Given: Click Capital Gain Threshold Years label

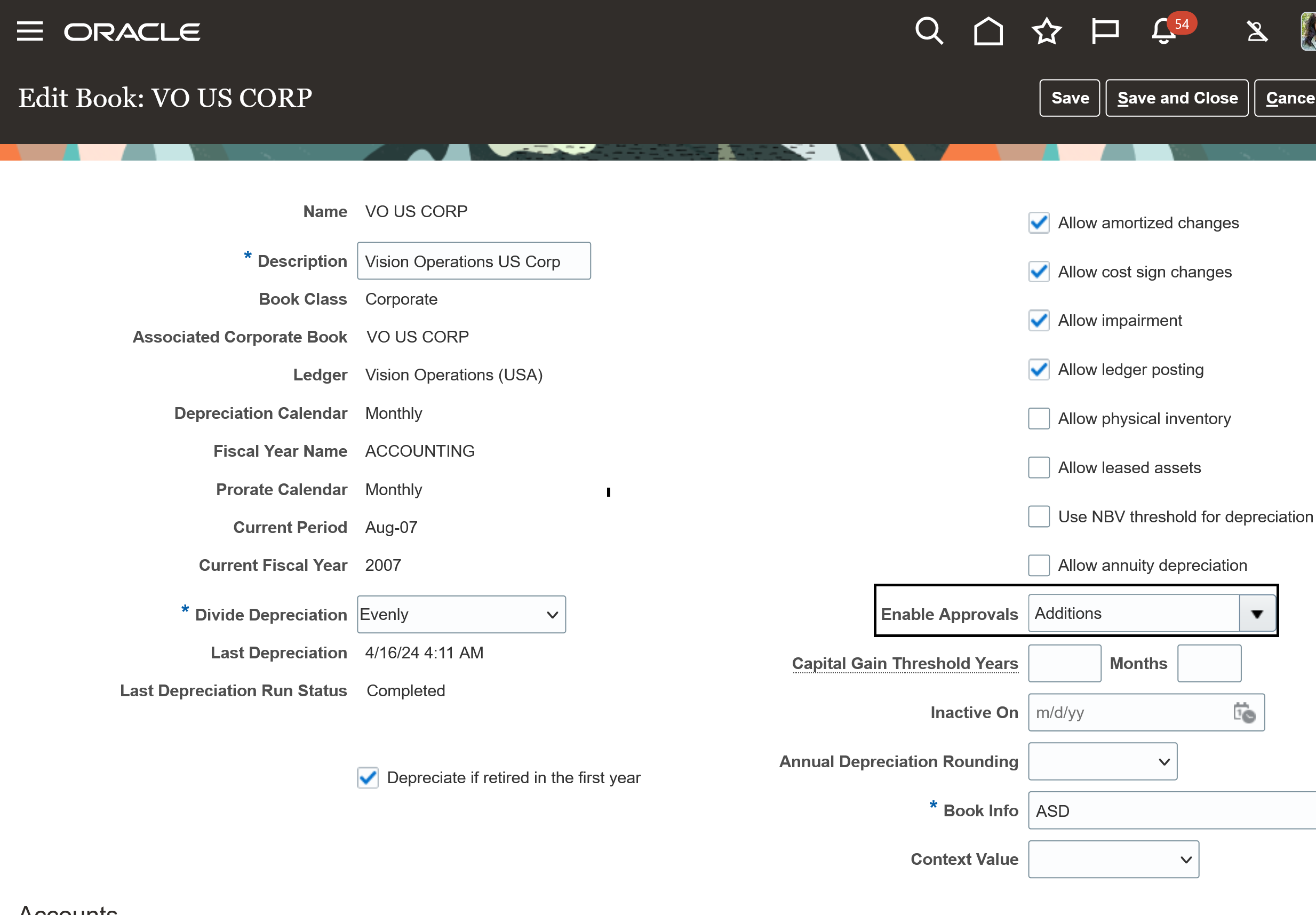Looking at the screenshot, I should coord(905,664).
